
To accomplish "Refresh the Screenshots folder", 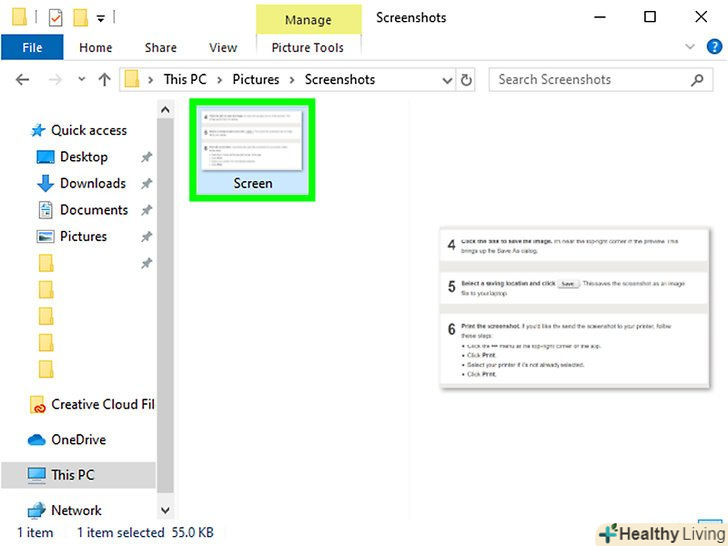I will point(466,80).
